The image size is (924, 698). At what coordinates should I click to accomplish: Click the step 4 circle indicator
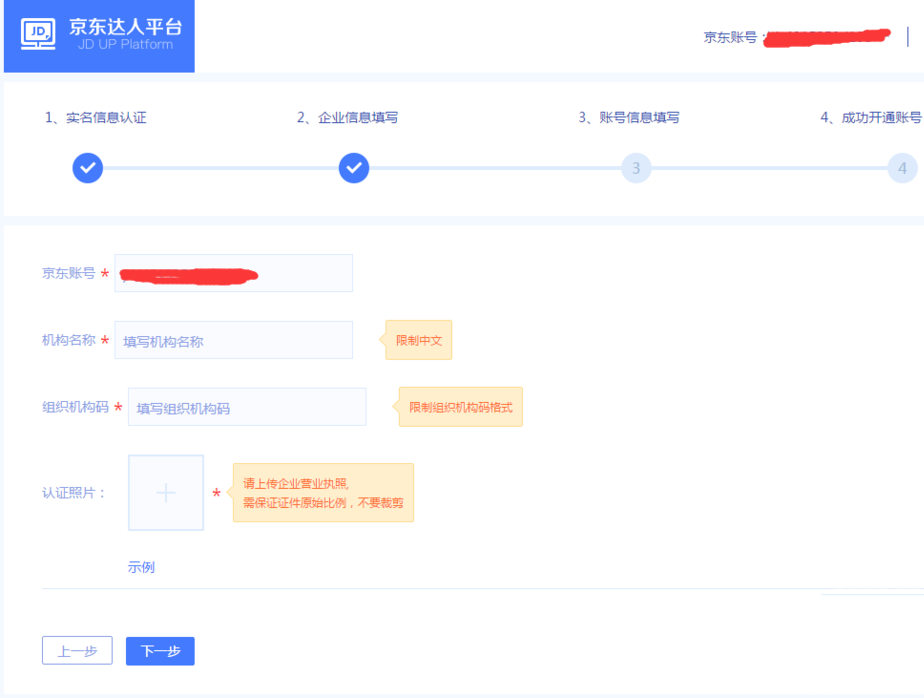[902, 168]
